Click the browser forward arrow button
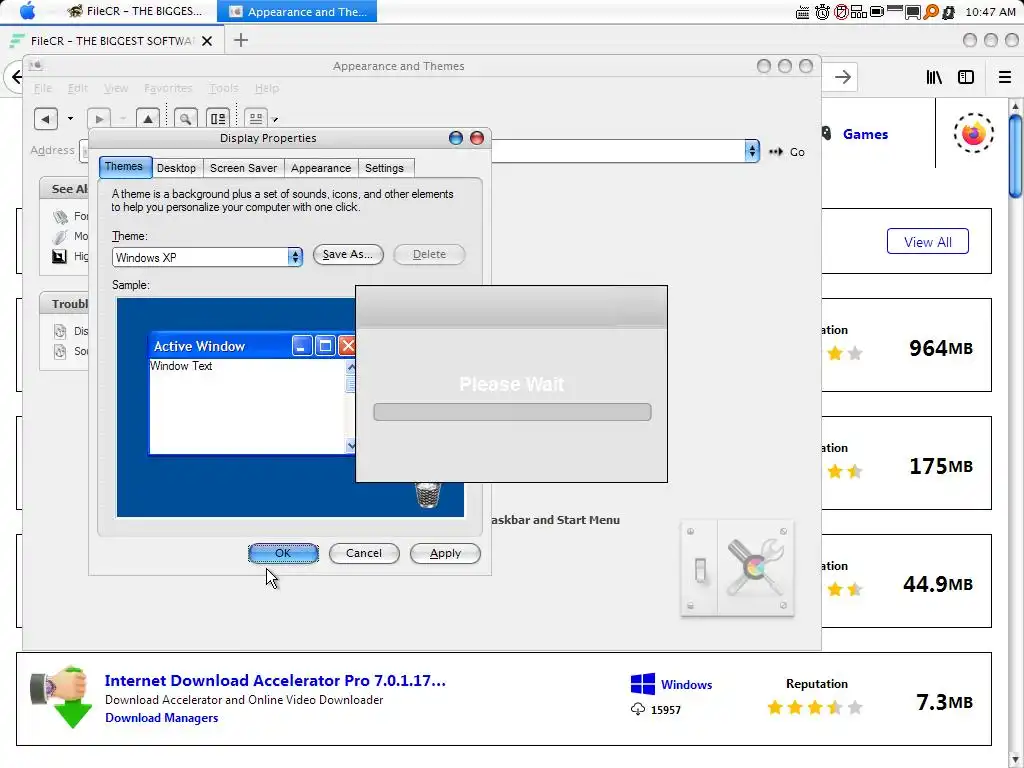The width and height of the screenshot is (1024, 768). [842, 77]
